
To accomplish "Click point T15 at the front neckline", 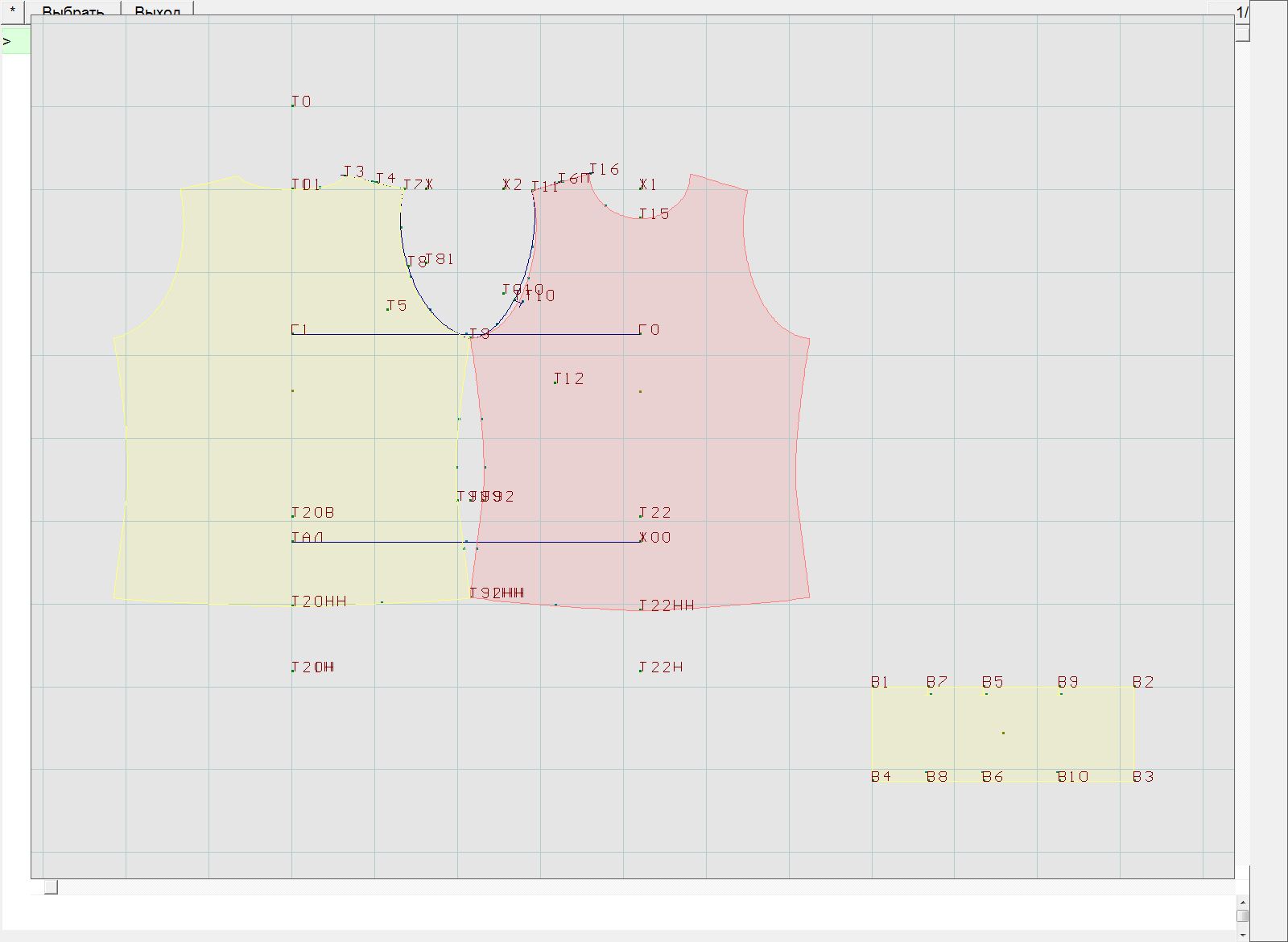I will pyautogui.click(x=642, y=217).
